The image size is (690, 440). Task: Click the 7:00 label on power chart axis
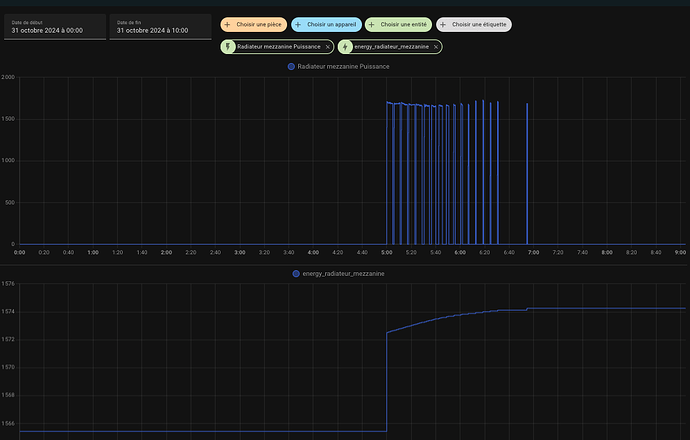click(533, 253)
